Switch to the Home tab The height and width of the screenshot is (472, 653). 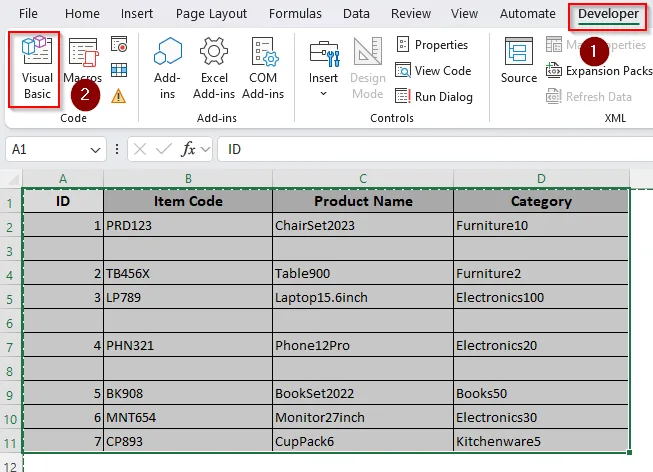82,14
